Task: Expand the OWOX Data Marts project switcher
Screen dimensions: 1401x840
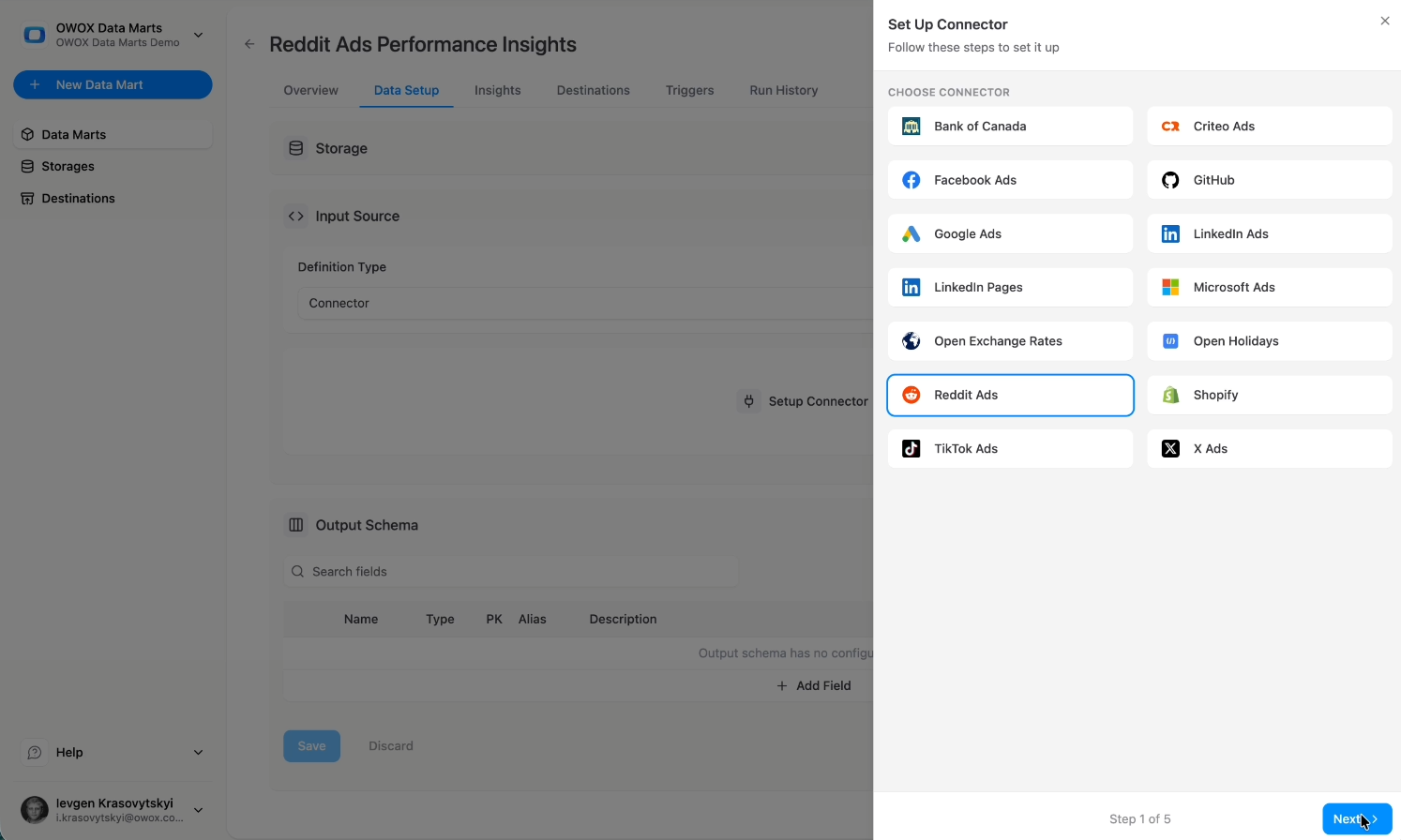Action: 198,35
